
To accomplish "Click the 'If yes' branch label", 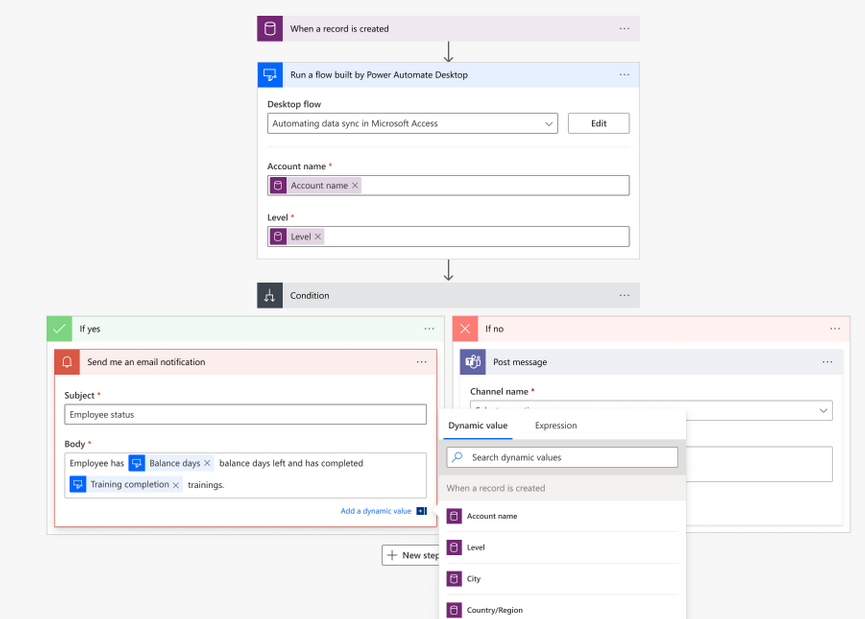I will (90, 329).
